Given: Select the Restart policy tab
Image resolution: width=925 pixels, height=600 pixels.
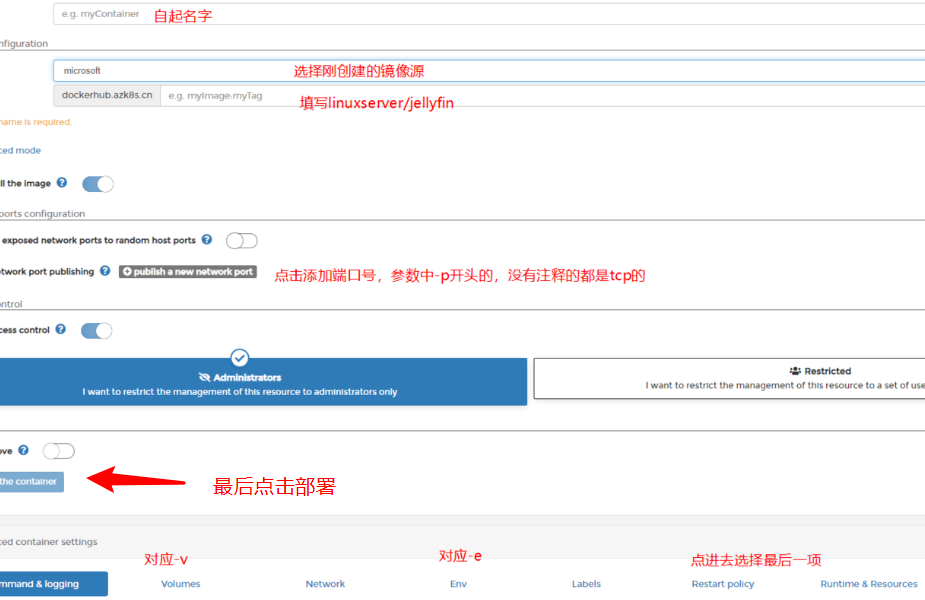Looking at the screenshot, I should [722, 583].
